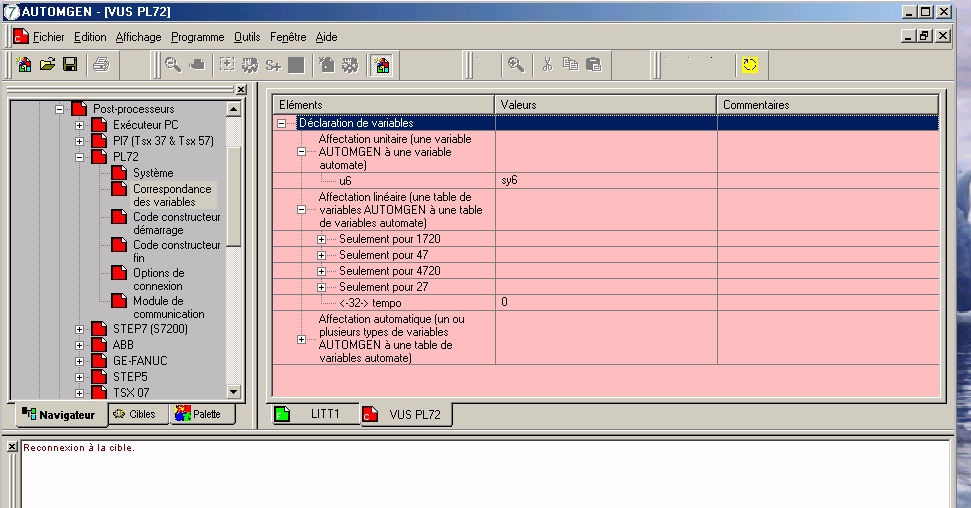The width and height of the screenshot is (971, 508).
Task: Open the Programme menu
Action: (197, 37)
